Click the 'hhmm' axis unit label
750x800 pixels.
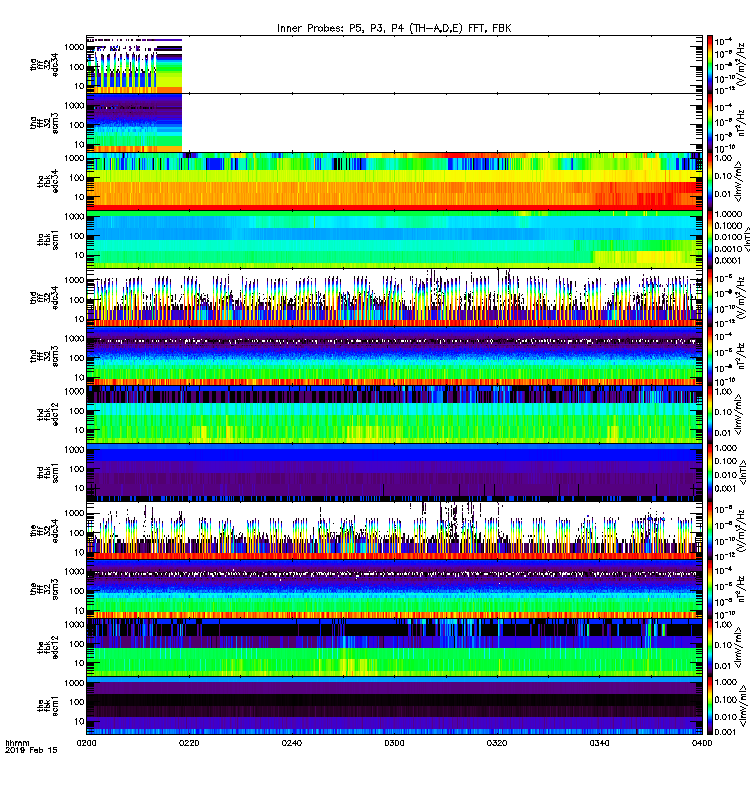[x=17, y=743]
